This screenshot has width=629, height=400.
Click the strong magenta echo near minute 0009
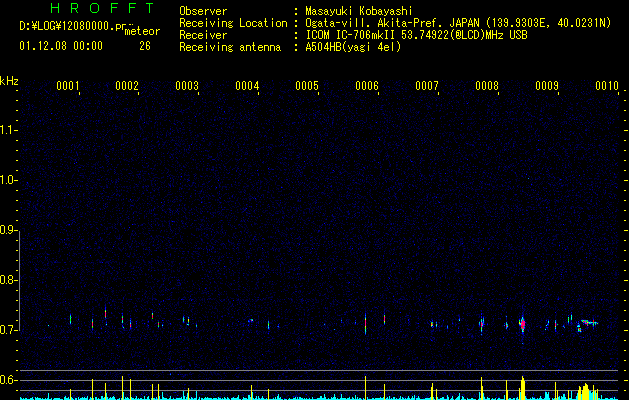pos(522,324)
